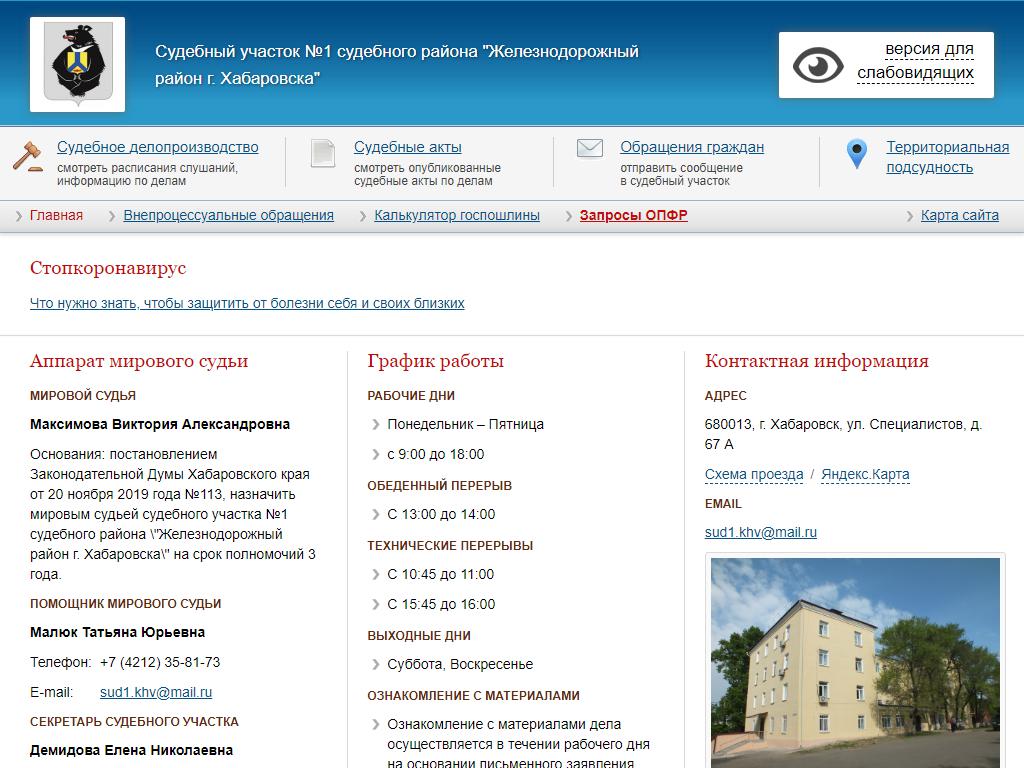
Task: Open 'Судебное делопроизводство' link
Action: (157, 147)
